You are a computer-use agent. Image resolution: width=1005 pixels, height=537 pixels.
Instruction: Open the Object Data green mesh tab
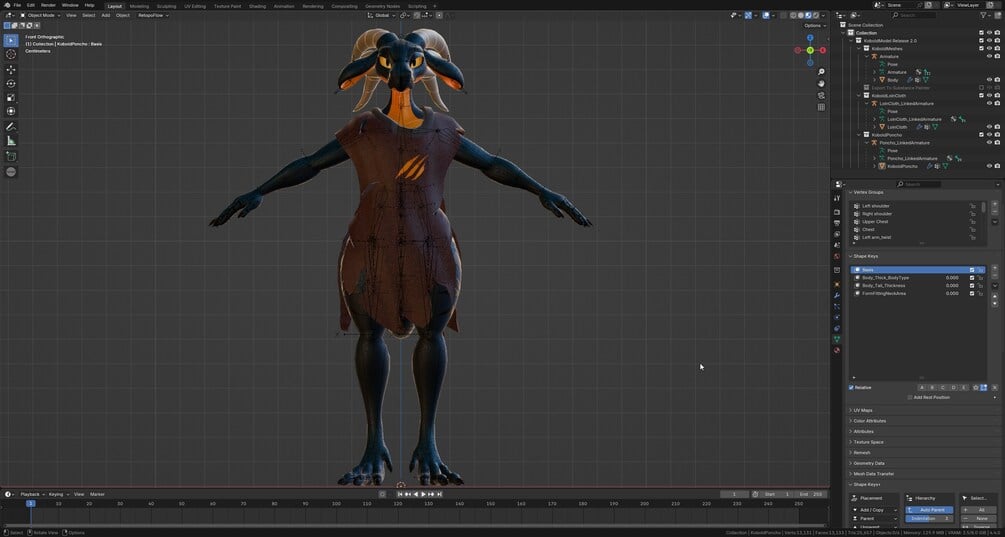[836, 339]
